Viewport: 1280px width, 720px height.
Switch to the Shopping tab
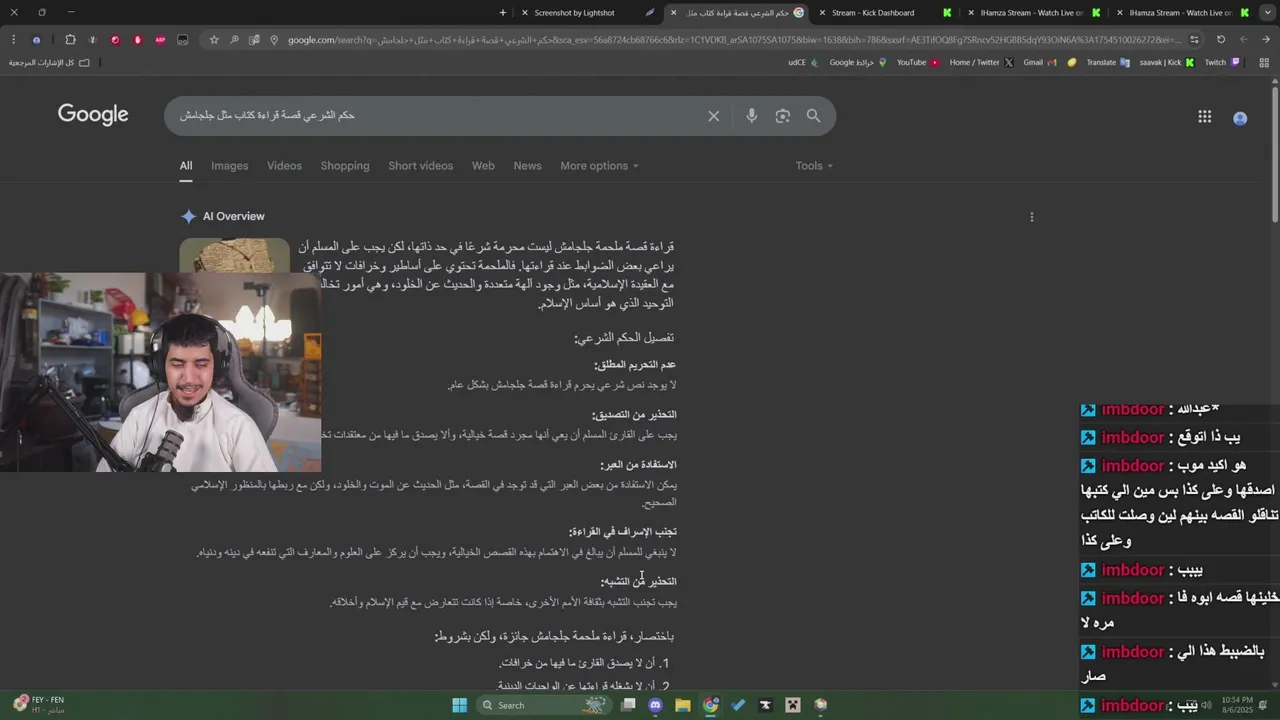pyautogui.click(x=345, y=166)
